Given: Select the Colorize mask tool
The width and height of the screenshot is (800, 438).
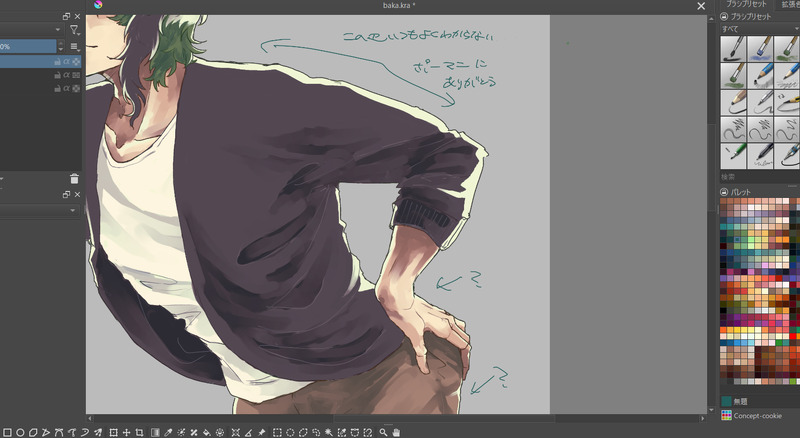Looking at the screenshot, I should click(181, 432).
